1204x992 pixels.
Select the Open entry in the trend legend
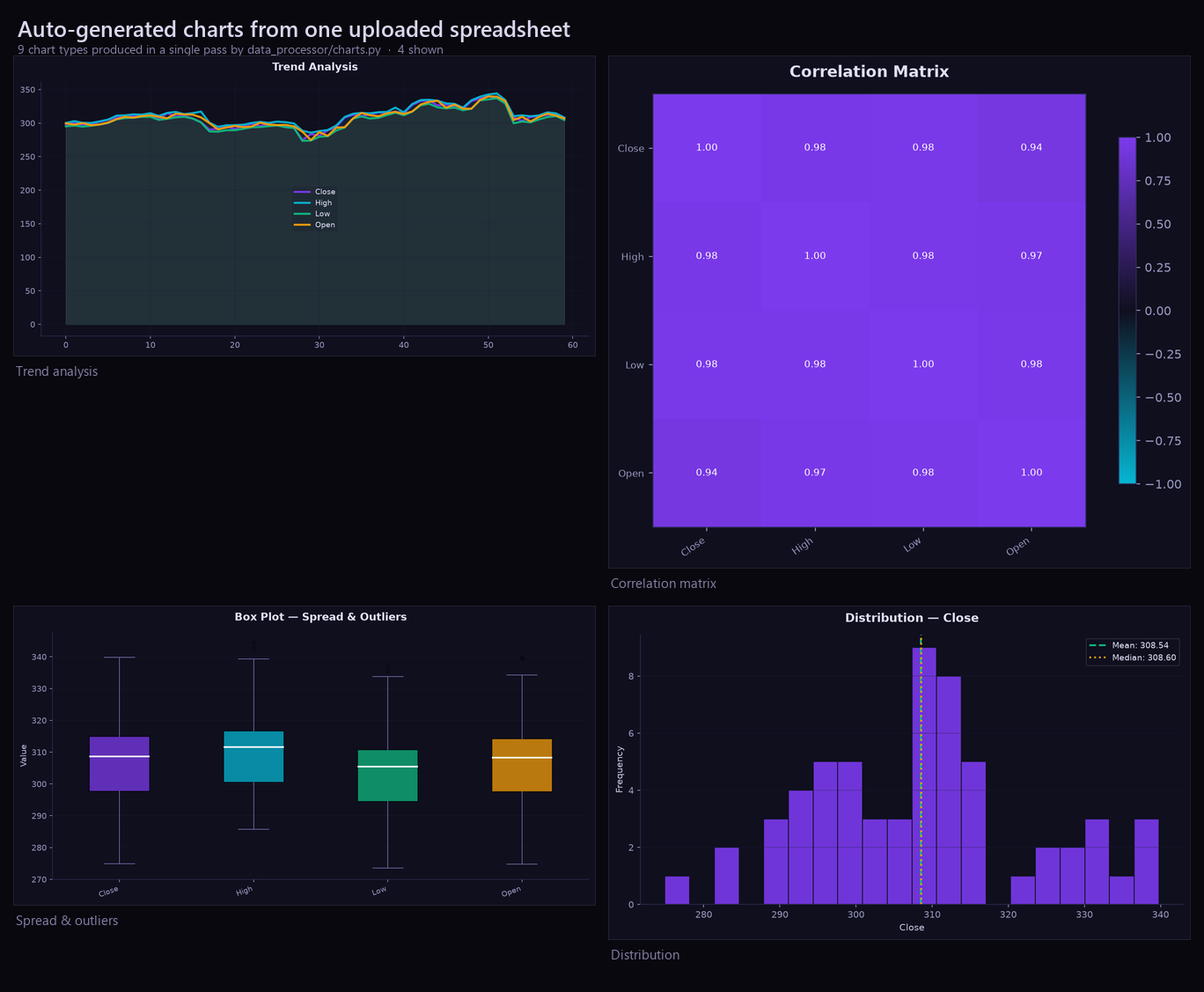pos(315,225)
